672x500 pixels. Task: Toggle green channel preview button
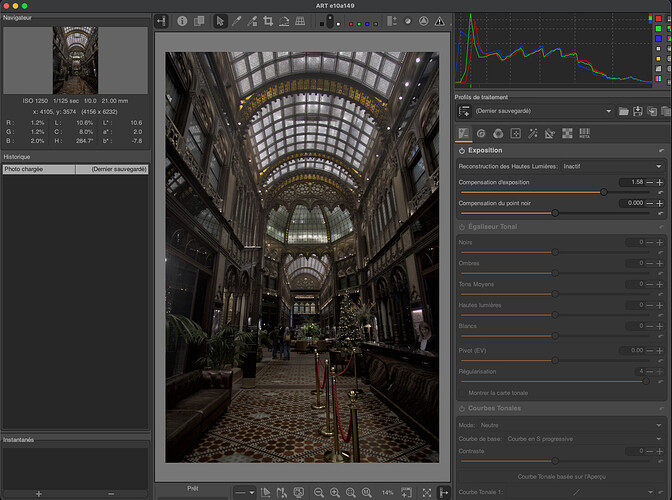tap(359, 24)
